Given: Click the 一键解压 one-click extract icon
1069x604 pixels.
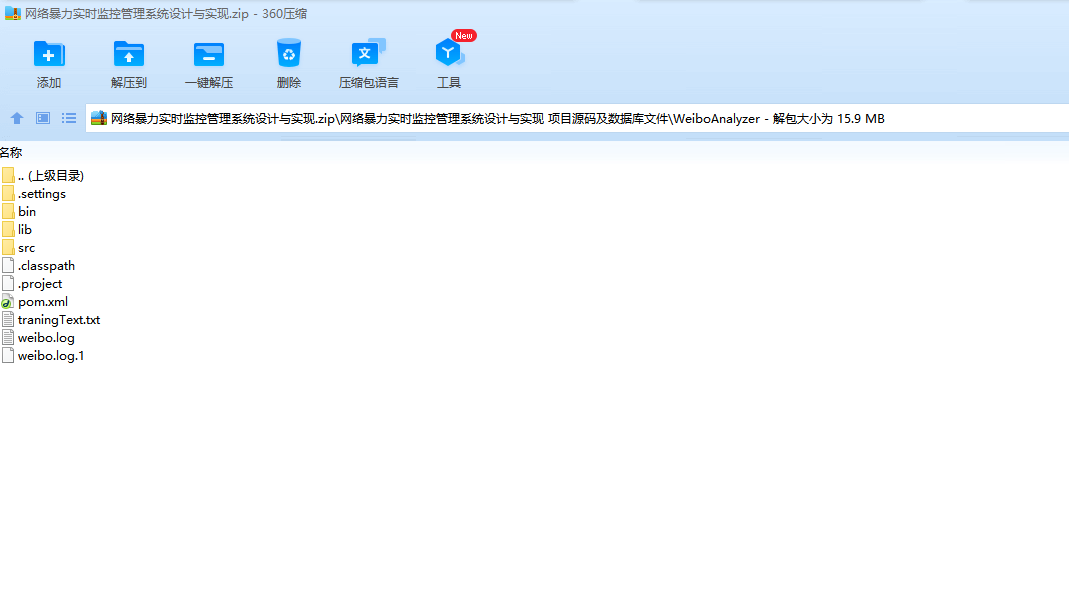Looking at the screenshot, I should 209,54.
